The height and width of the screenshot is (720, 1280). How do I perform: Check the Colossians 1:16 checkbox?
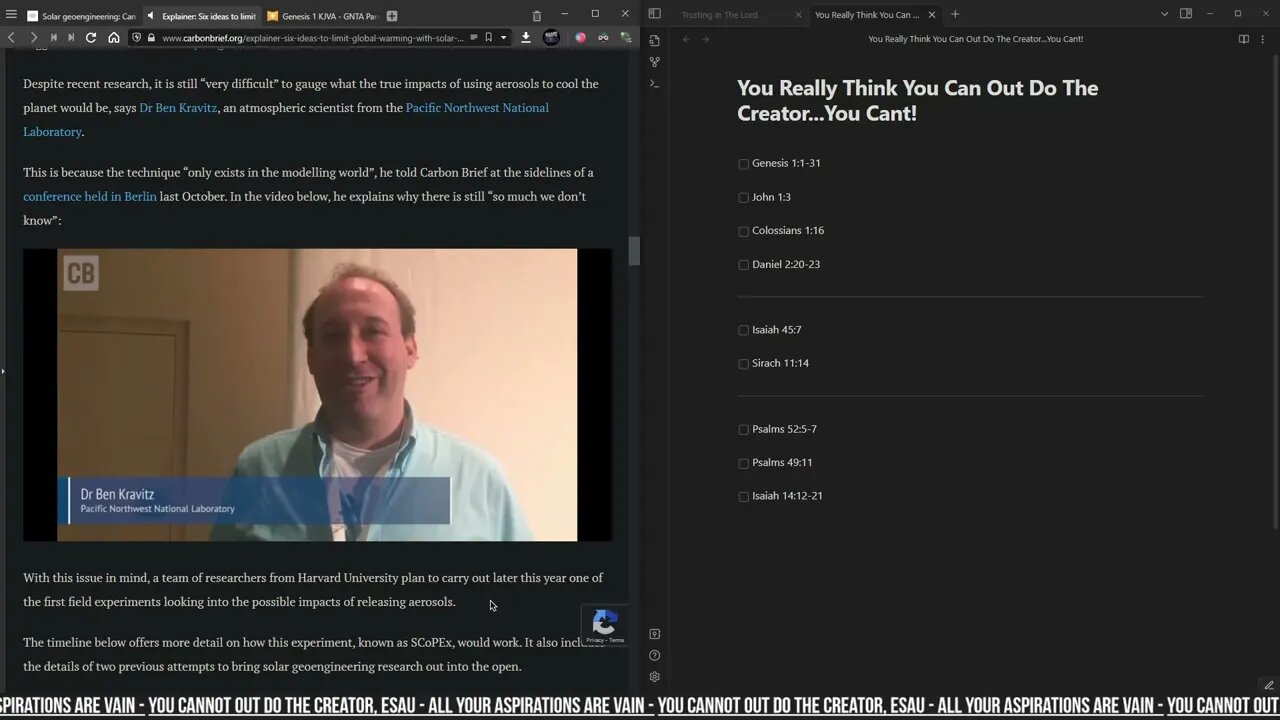(743, 231)
